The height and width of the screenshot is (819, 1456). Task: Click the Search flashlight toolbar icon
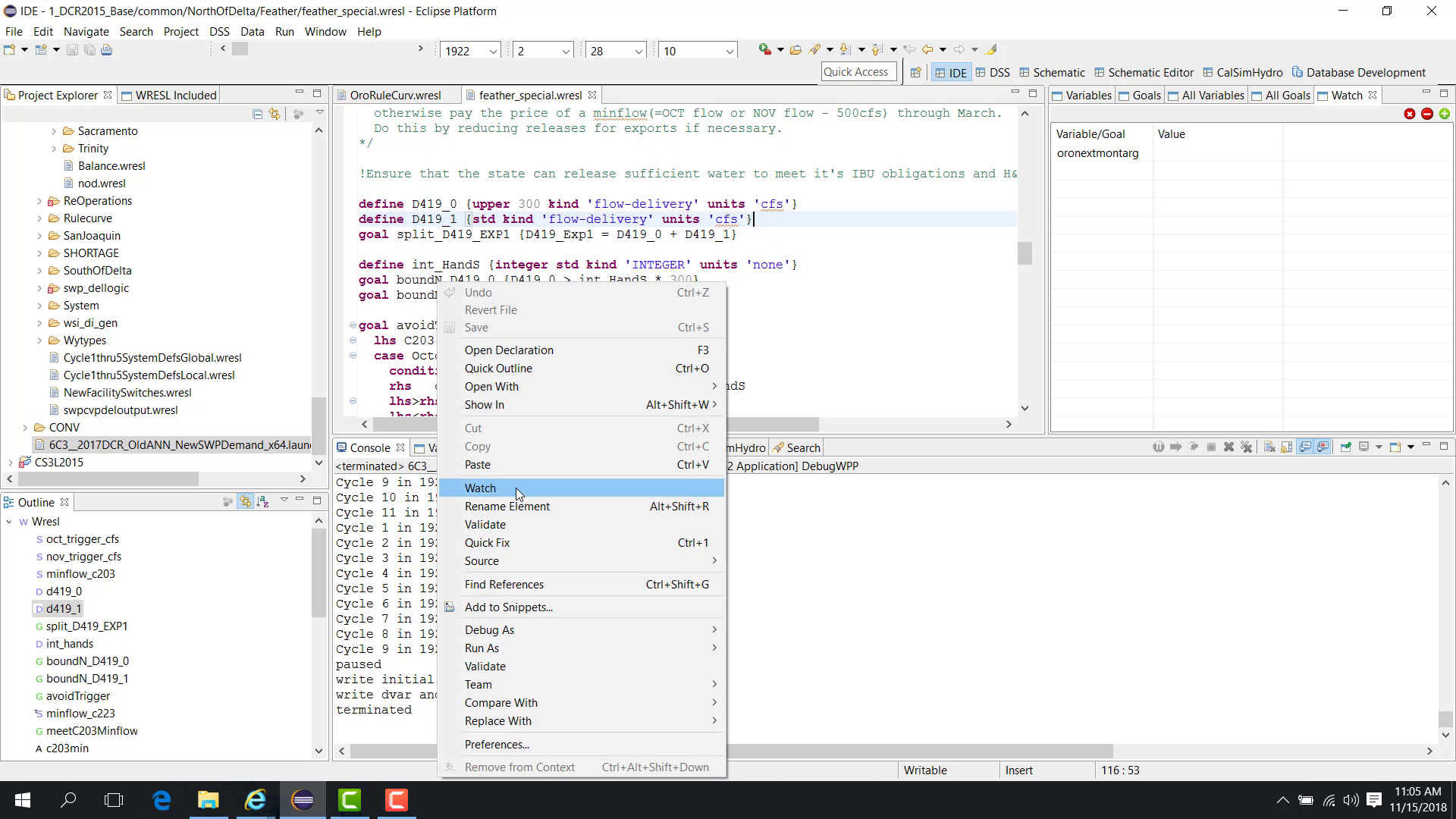815,50
